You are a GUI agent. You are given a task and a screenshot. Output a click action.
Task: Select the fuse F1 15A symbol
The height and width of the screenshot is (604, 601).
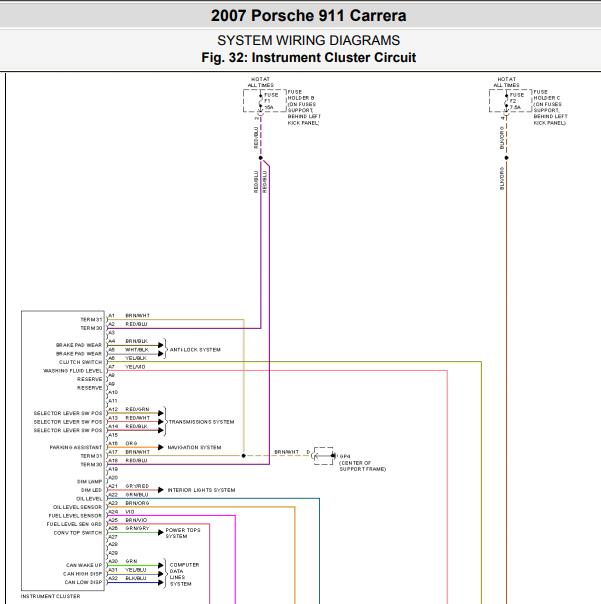[265, 101]
